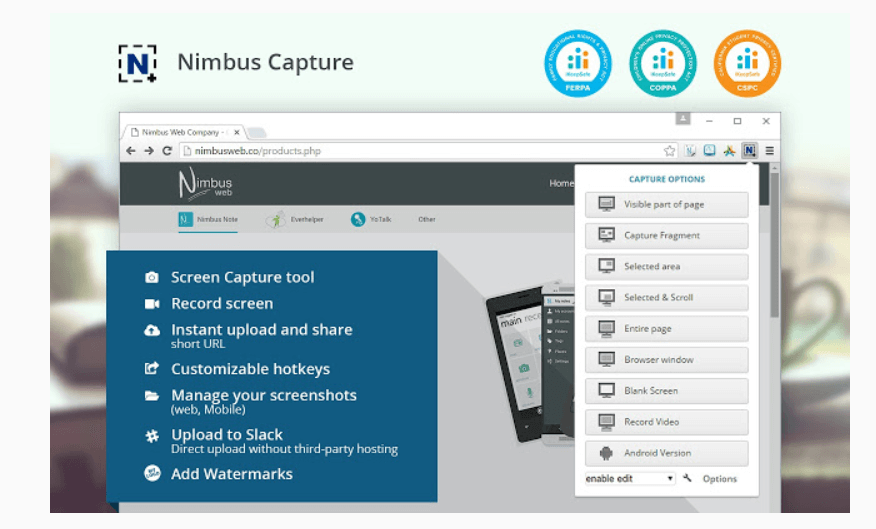Image resolution: width=876 pixels, height=529 pixels.
Task: Choose Visible part of page capture
Action: [666, 204]
